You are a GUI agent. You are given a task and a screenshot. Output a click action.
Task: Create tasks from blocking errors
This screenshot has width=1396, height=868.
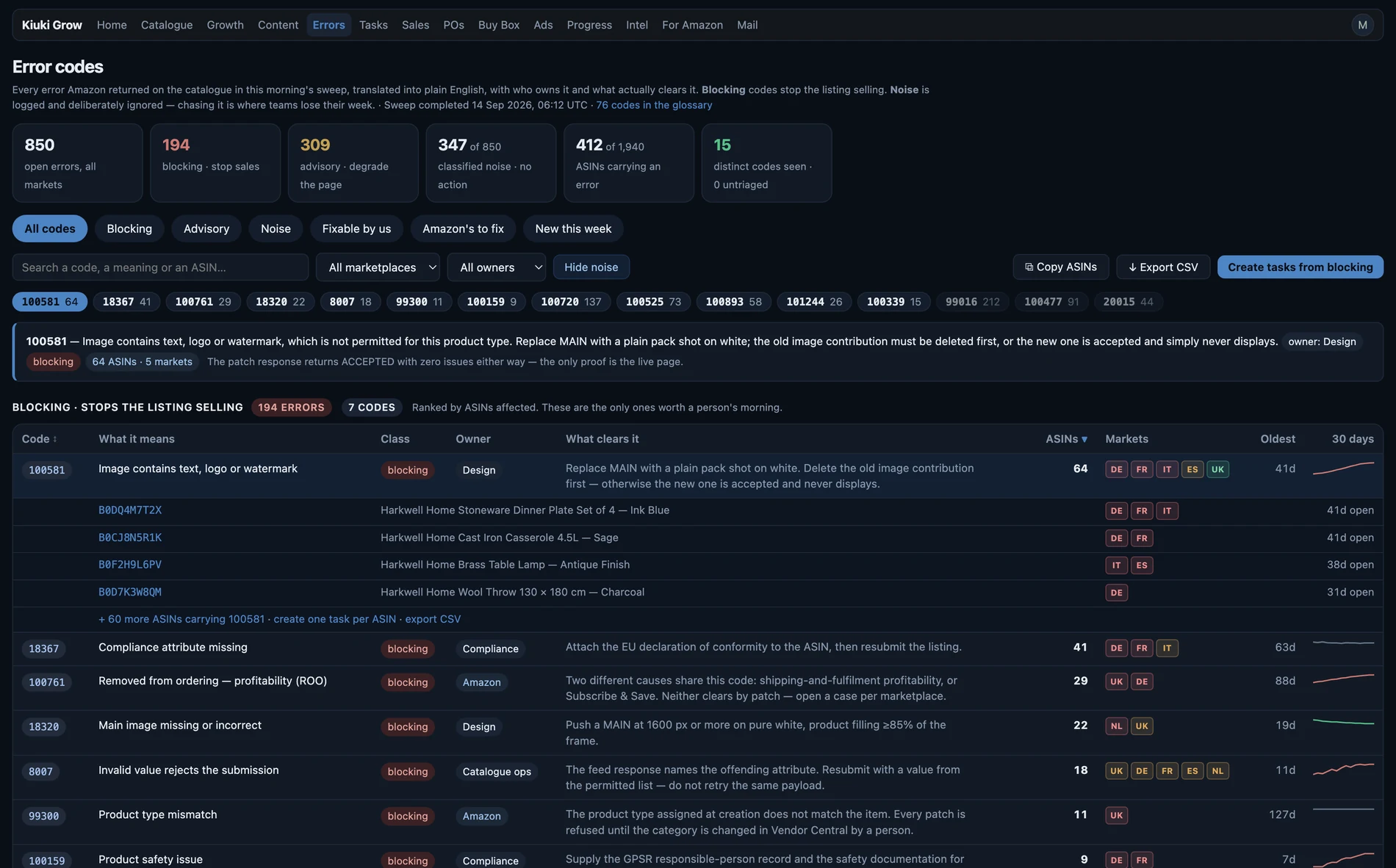(1300, 267)
